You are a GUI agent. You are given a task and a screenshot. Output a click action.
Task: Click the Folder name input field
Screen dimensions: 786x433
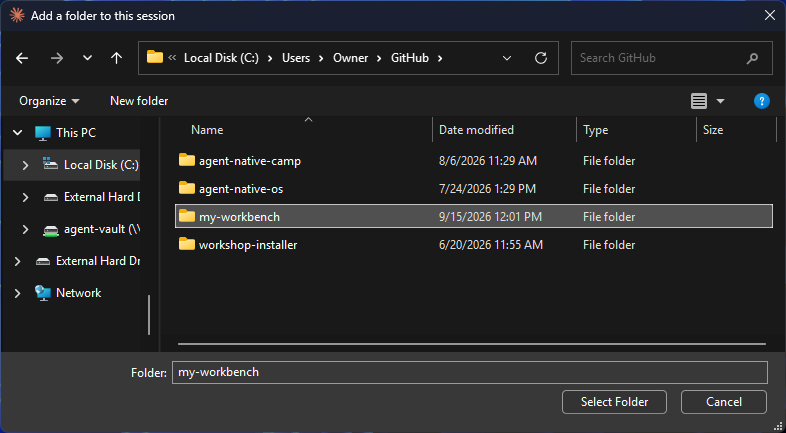coord(470,372)
